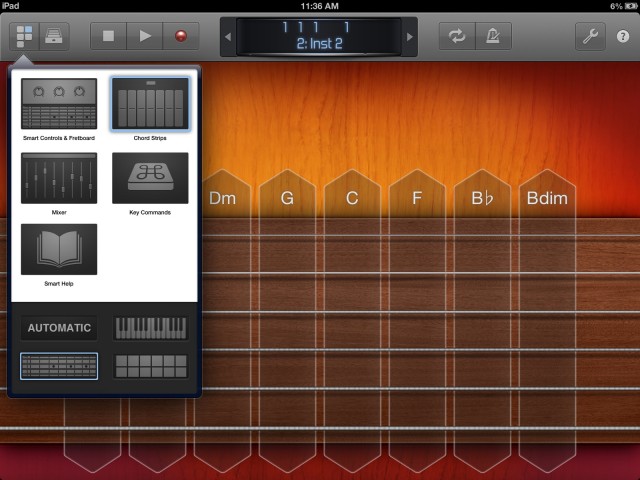Open Settings with the wrench icon
640x480 pixels.
click(591, 36)
